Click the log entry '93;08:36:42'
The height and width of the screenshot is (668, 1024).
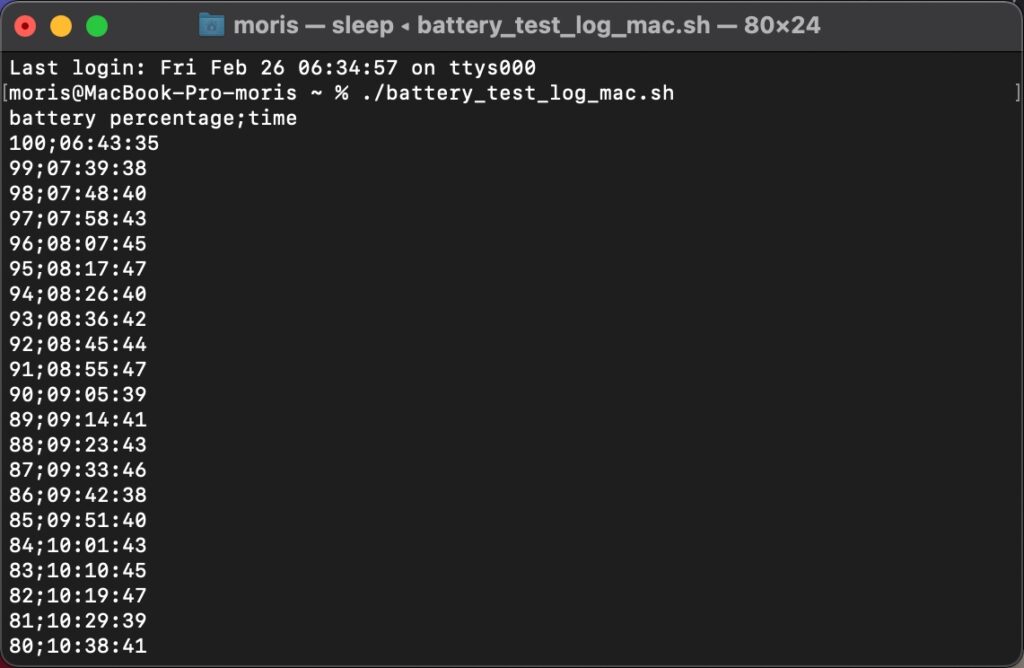(x=78, y=319)
